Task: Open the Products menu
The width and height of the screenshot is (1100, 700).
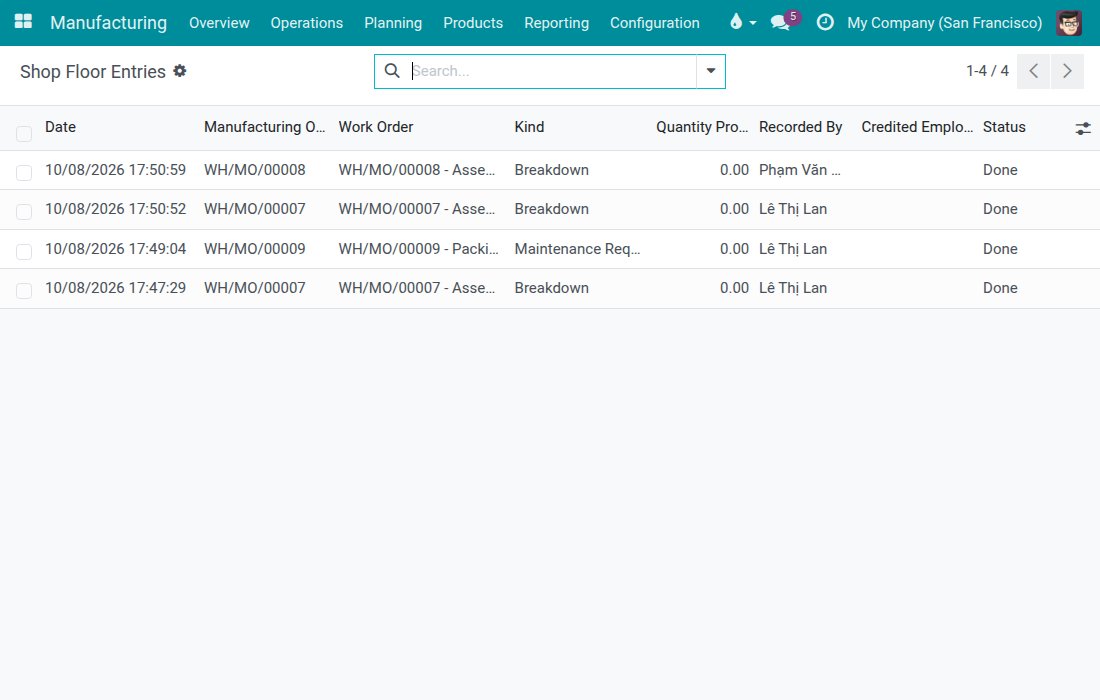Action: point(473,22)
